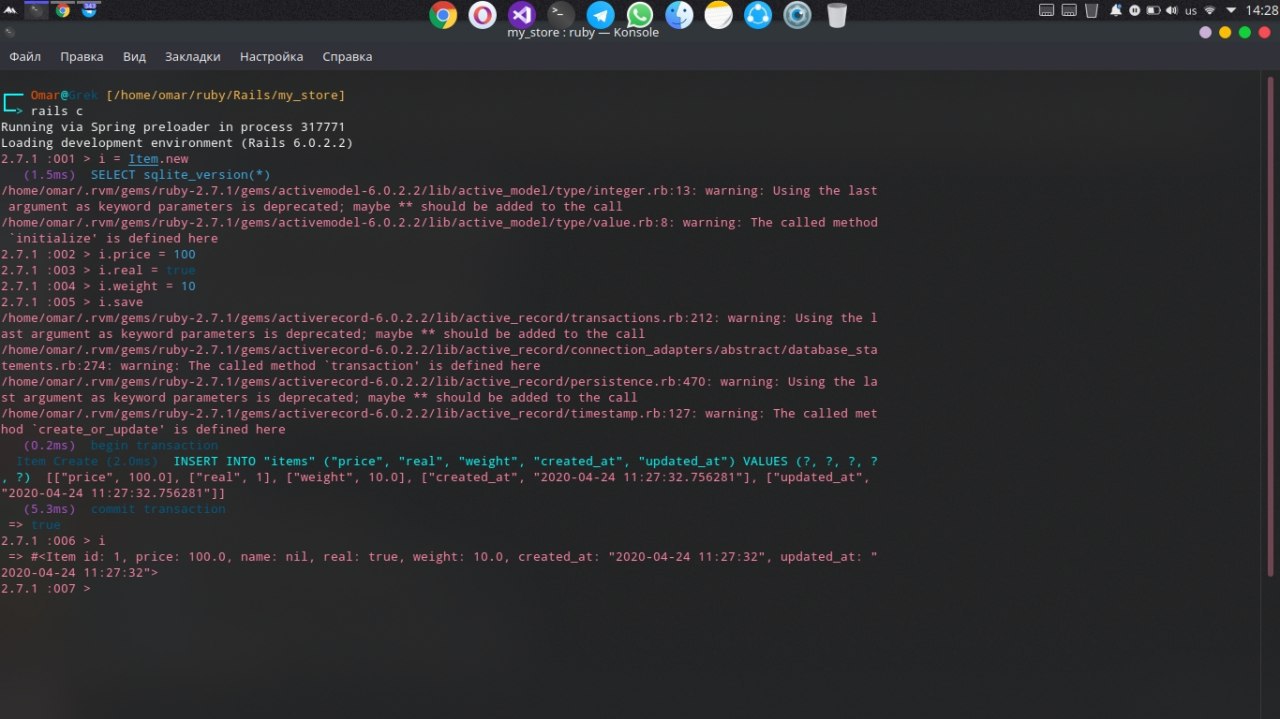Minimize Konsole with the yellow button
This screenshot has height=719, width=1280.
1225,32
